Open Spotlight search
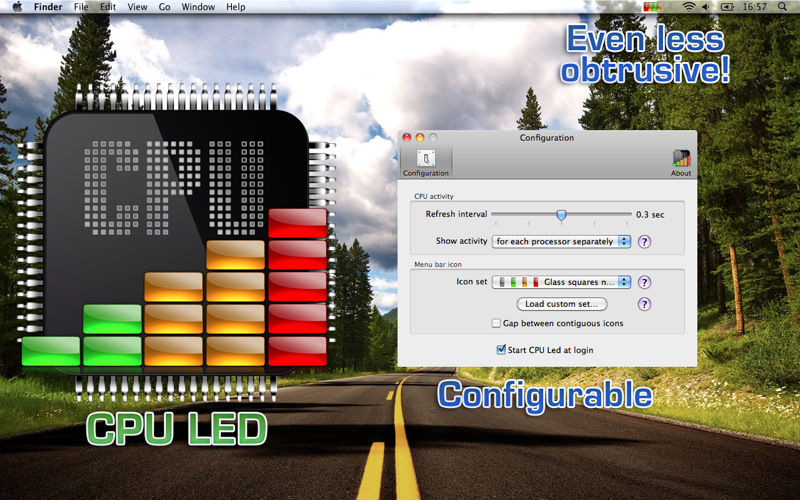800x500 pixels. click(x=782, y=7)
